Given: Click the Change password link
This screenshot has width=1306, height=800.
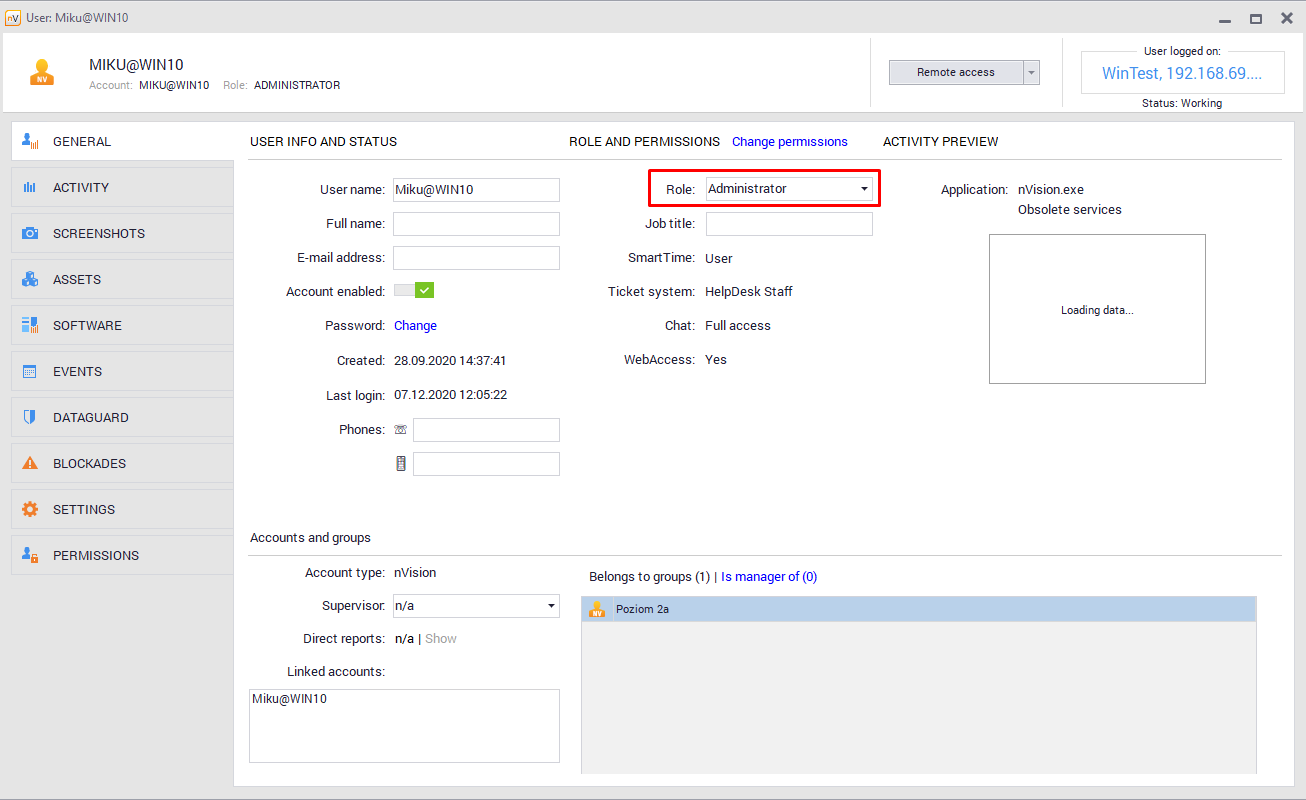Looking at the screenshot, I should 415,326.
